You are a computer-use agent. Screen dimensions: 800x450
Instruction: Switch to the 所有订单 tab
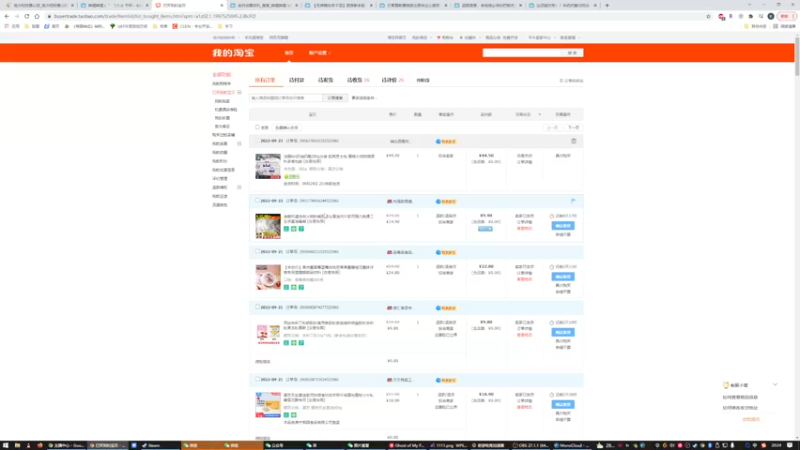click(x=265, y=80)
